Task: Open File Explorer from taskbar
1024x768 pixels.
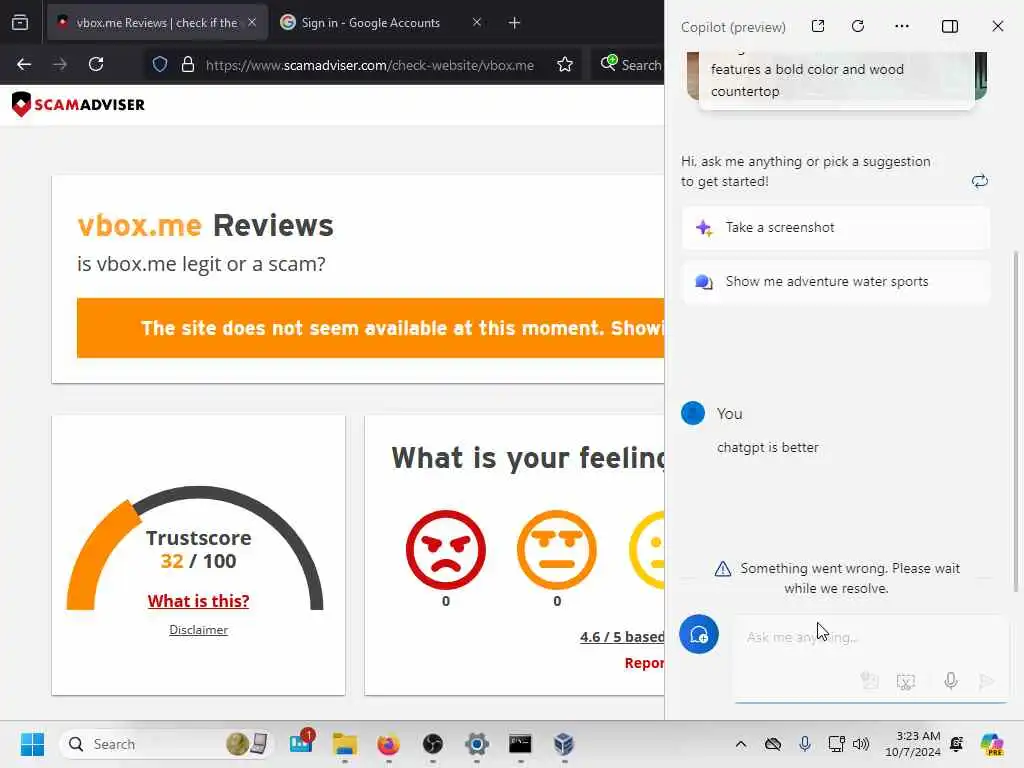Action: click(x=345, y=744)
